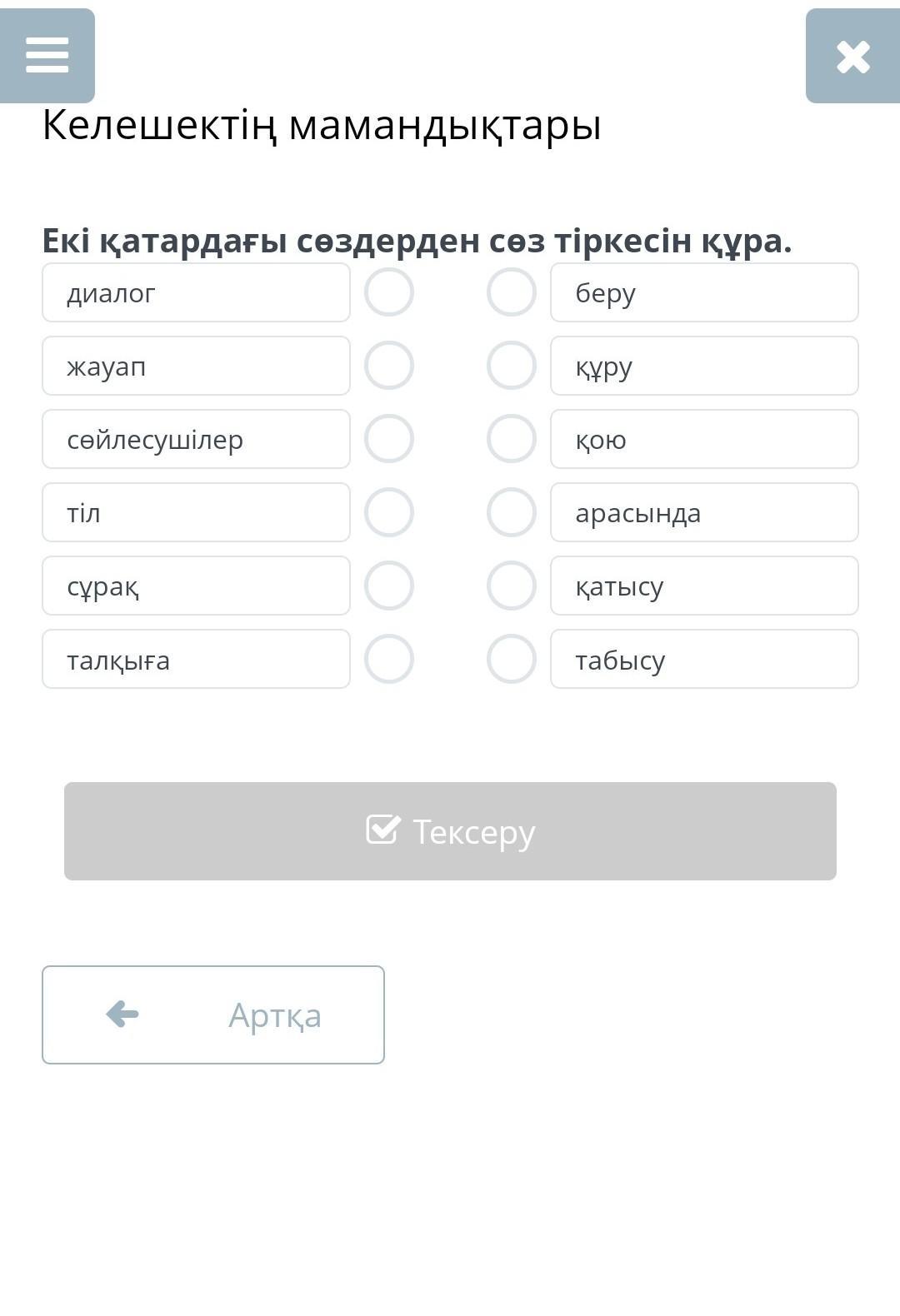Go back with the 'Артқа' button
The image size is (900, 1316).
point(213,1014)
